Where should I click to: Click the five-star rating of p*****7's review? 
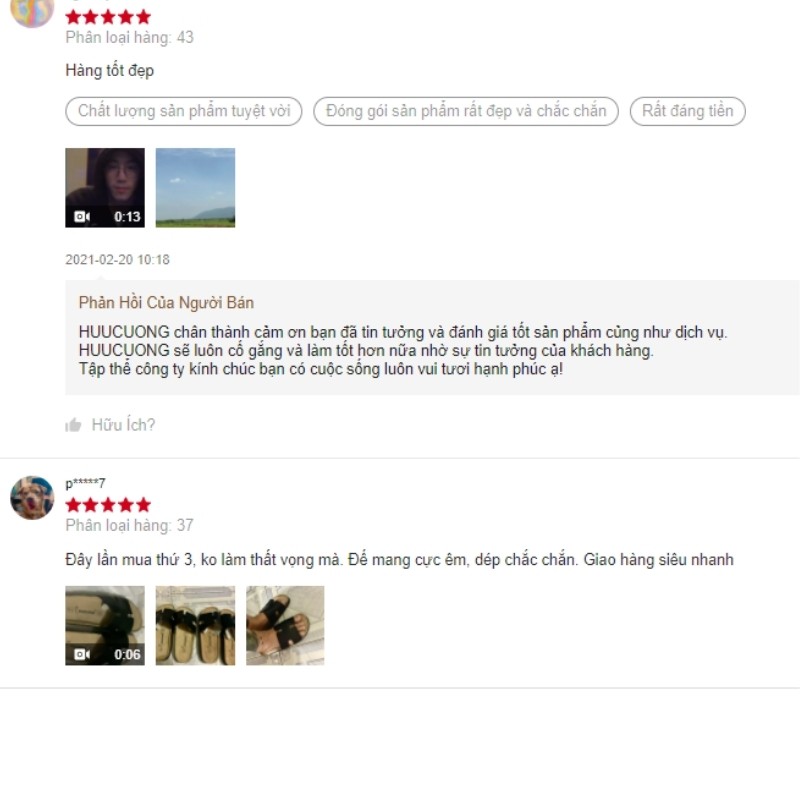click(x=108, y=505)
